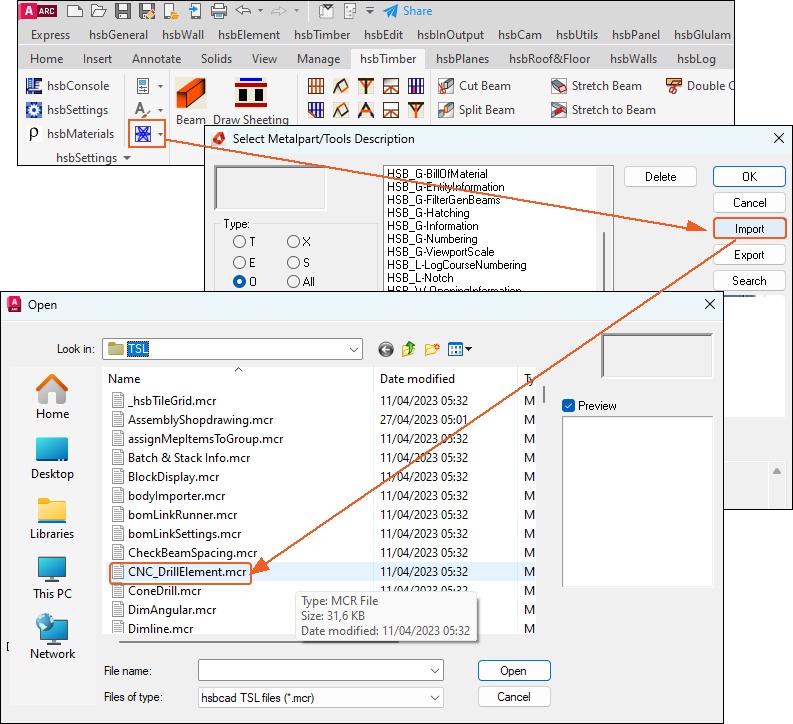Switch to the hsbPlanes ribbon tab

pyautogui.click(x=462, y=59)
